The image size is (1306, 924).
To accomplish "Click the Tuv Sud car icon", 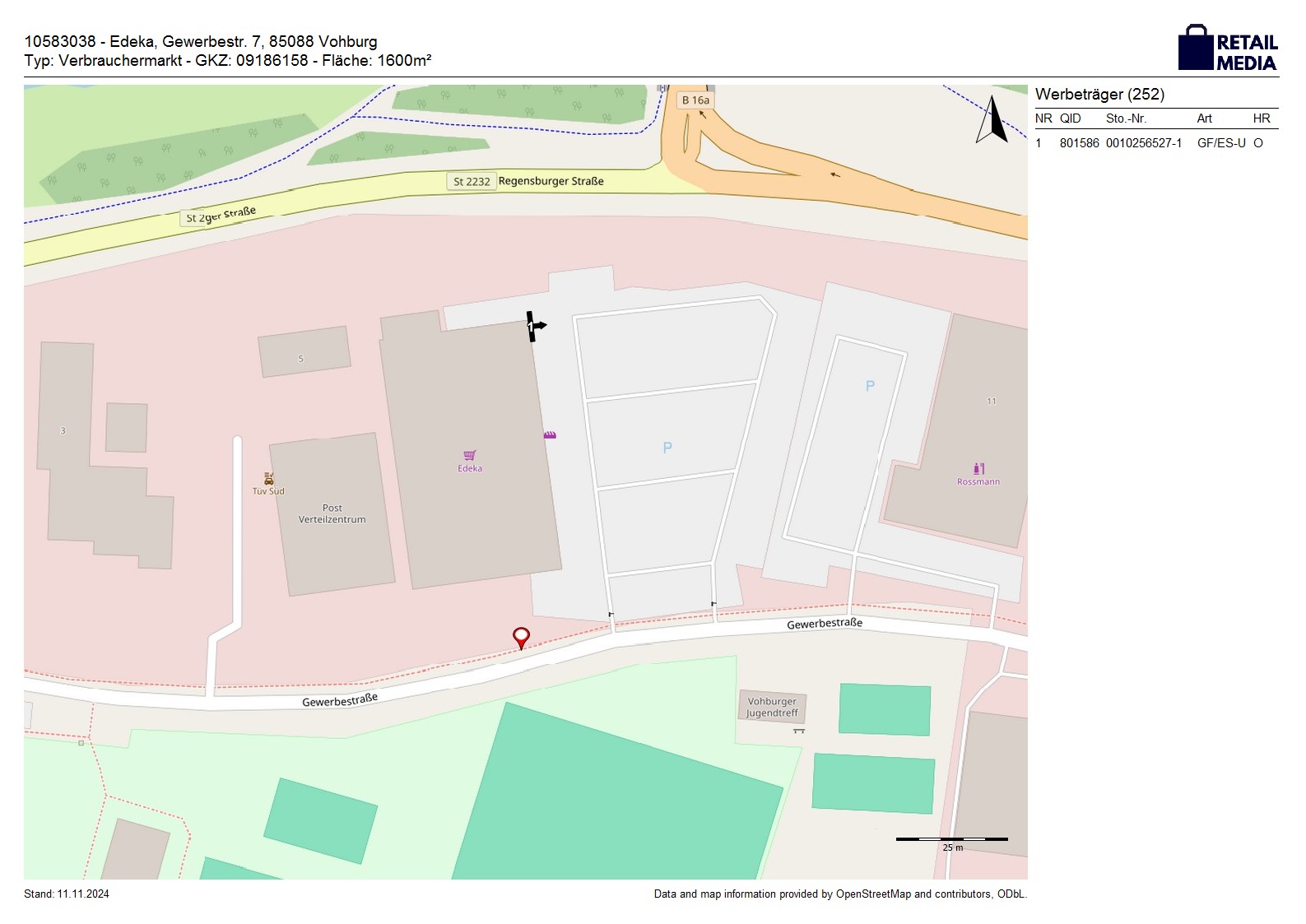I will tap(268, 478).
